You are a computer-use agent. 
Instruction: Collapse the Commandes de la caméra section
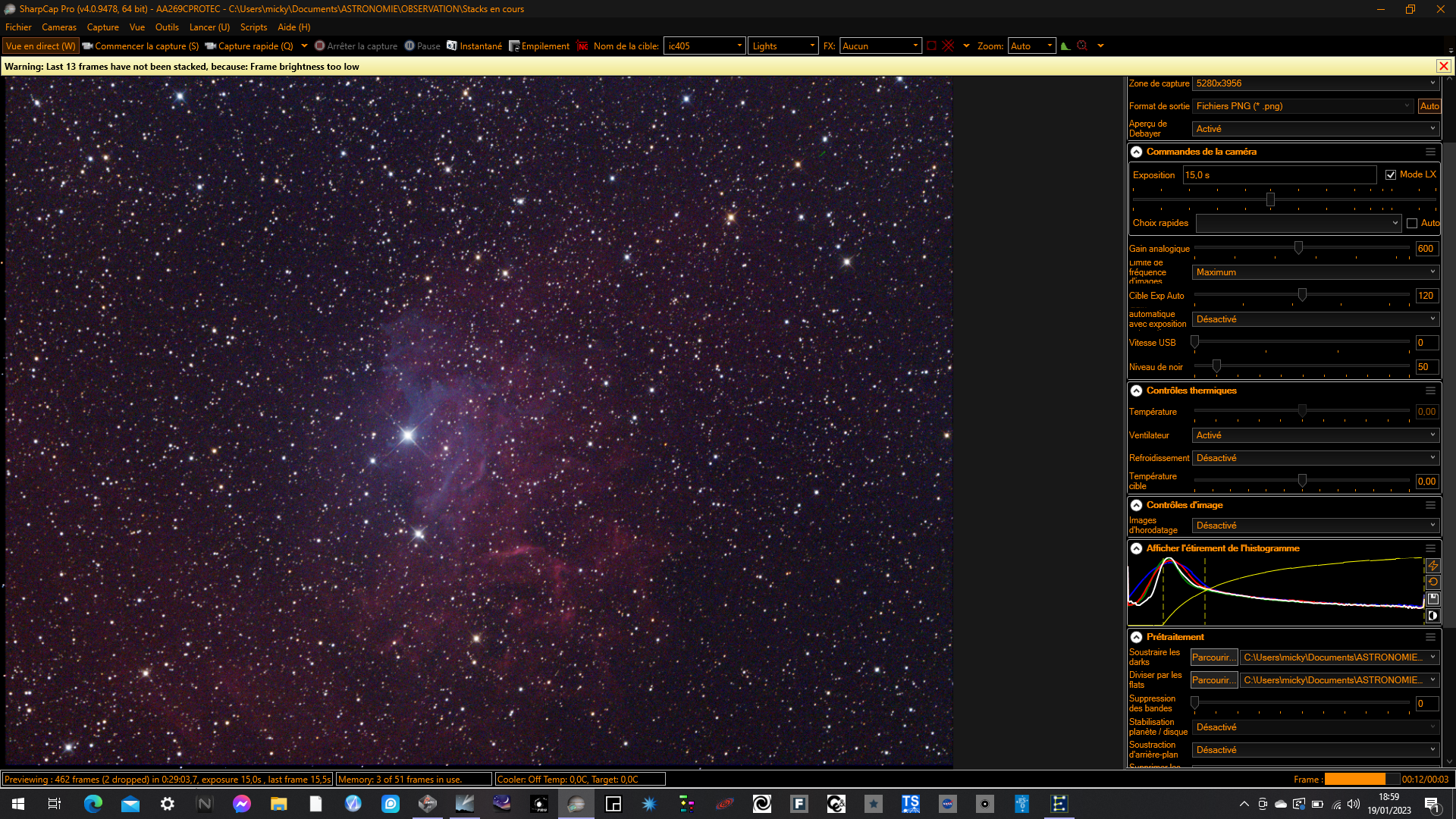pos(1137,152)
